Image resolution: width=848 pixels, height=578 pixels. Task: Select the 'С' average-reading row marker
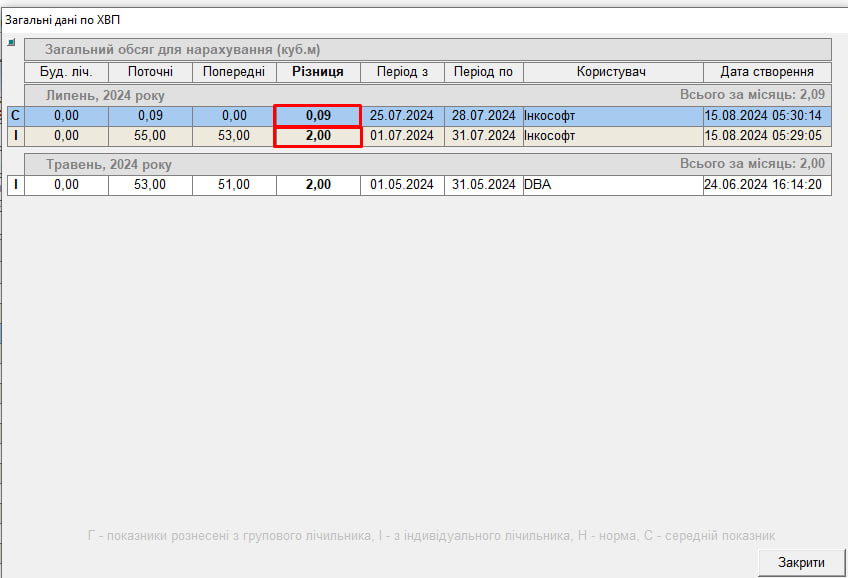15,116
